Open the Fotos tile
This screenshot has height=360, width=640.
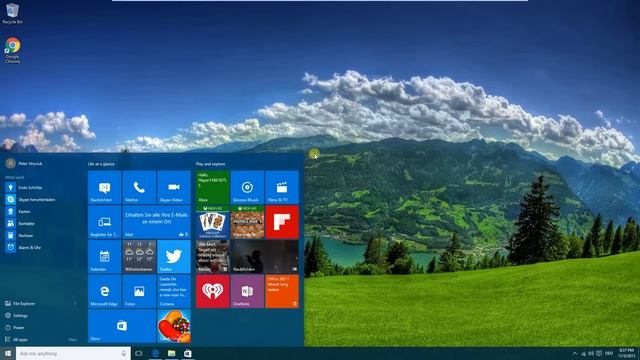point(139,291)
